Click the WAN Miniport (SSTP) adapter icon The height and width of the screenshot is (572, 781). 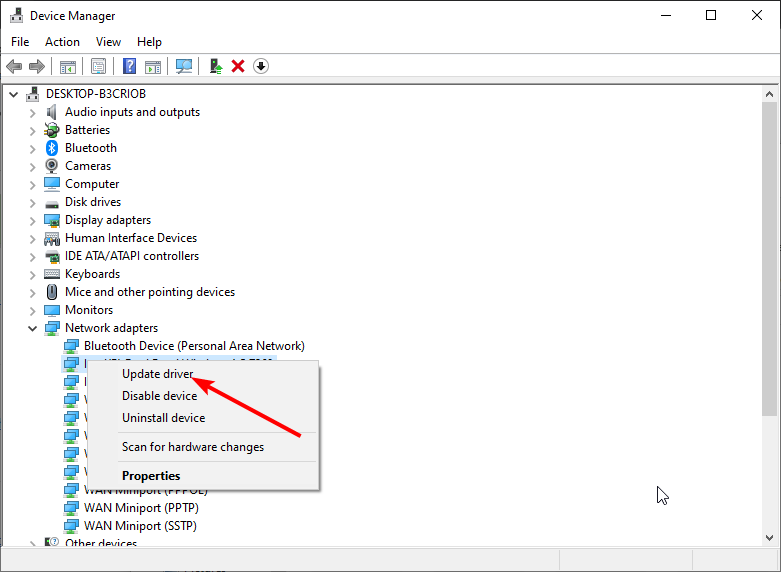point(71,526)
